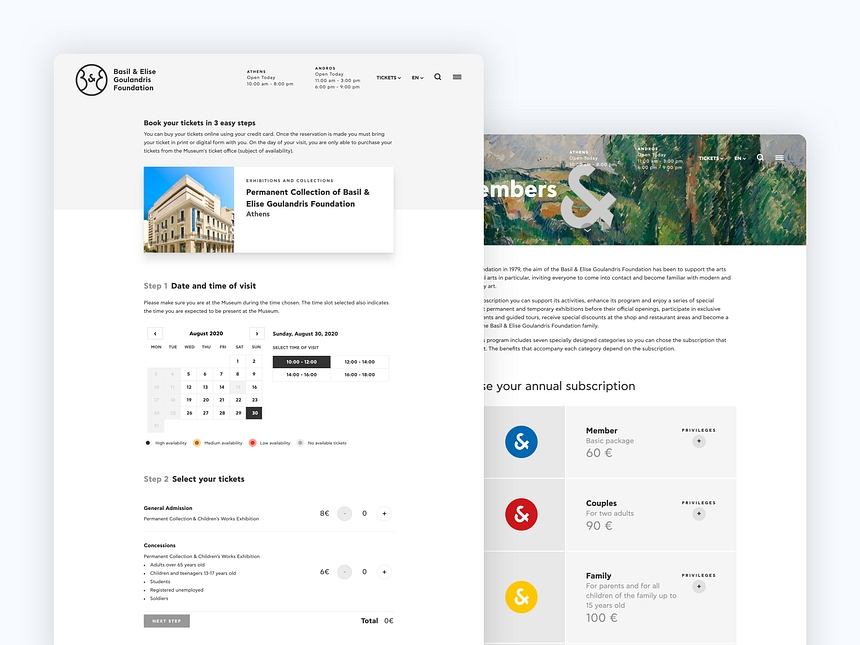
Task: Go to previous month in calendar
Action: click(155, 333)
